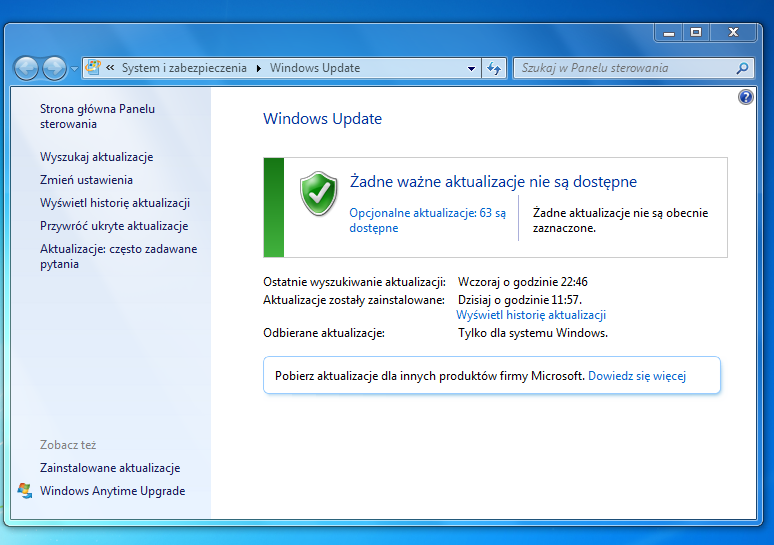Click the green shield checkmark icon
The height and width of the screenshot is (545, 774).
319,194
